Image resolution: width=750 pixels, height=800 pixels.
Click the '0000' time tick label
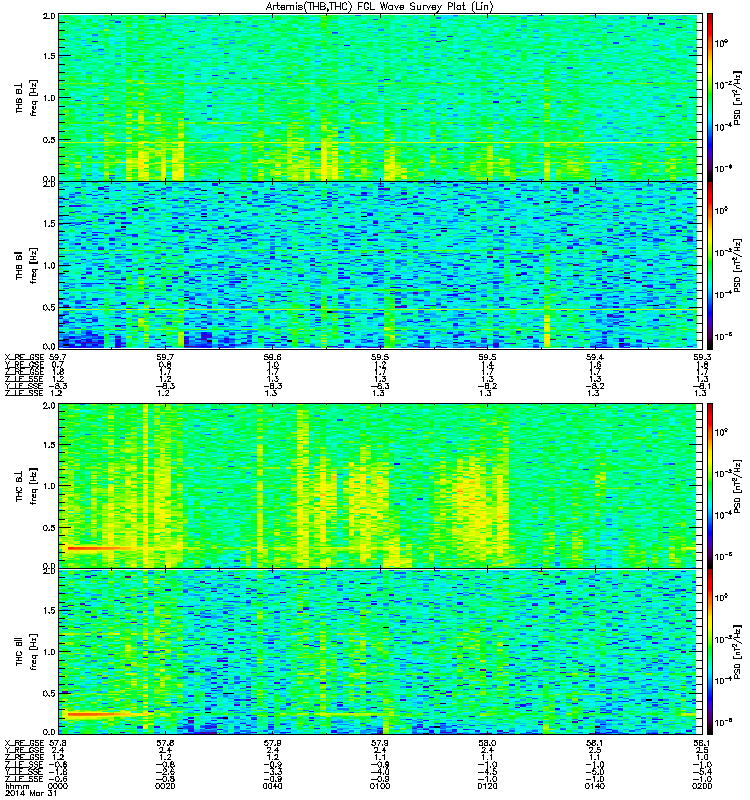point(58,786)
